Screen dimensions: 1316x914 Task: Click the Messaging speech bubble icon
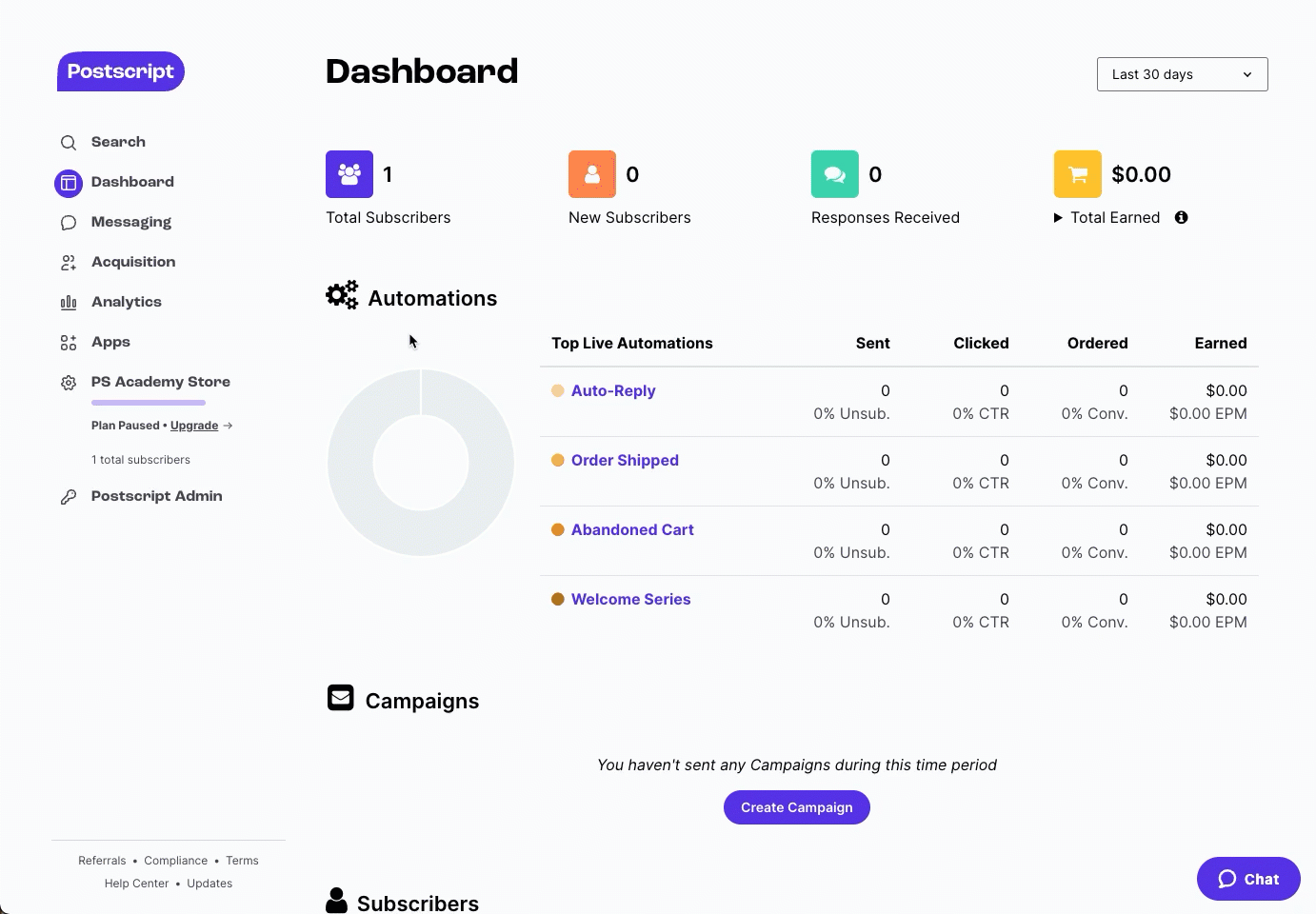point(69,223)
